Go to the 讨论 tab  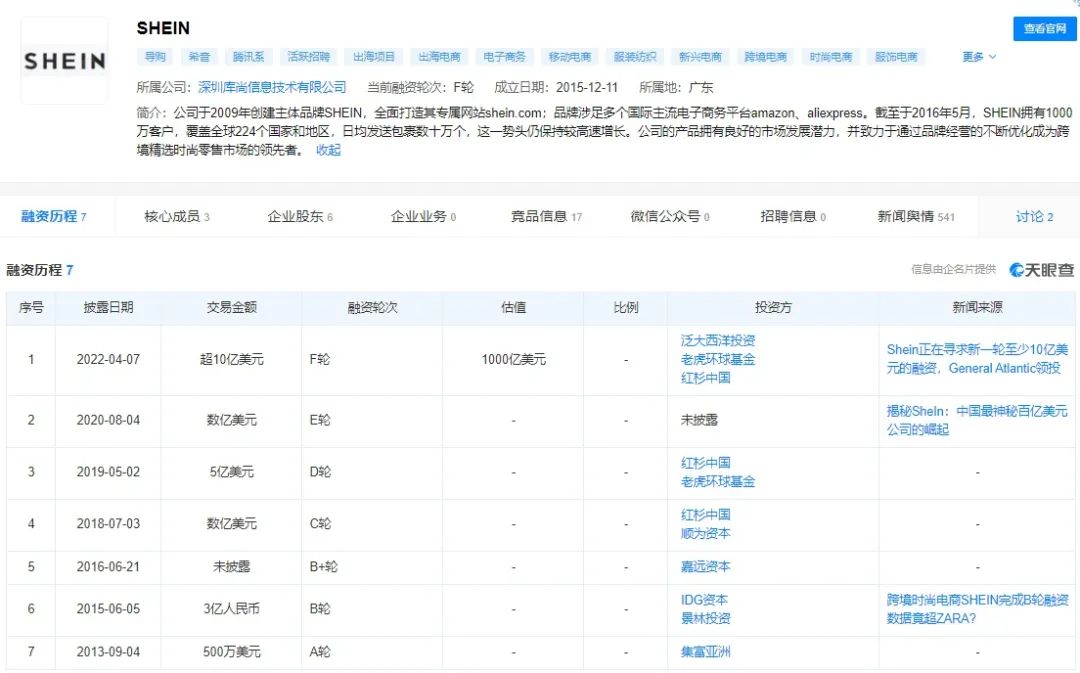click(x=1034, y=216)
